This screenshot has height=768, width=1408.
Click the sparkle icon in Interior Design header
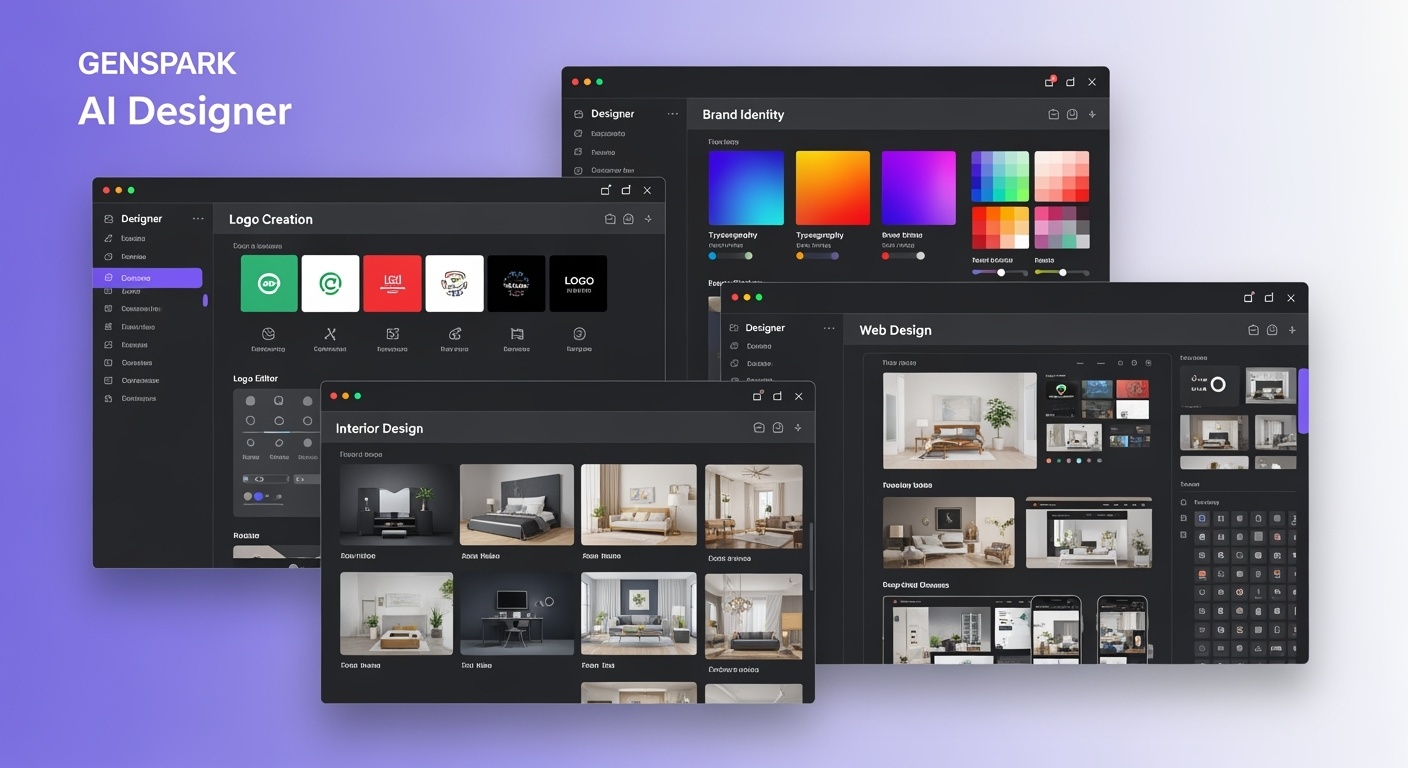coord(798,428)
